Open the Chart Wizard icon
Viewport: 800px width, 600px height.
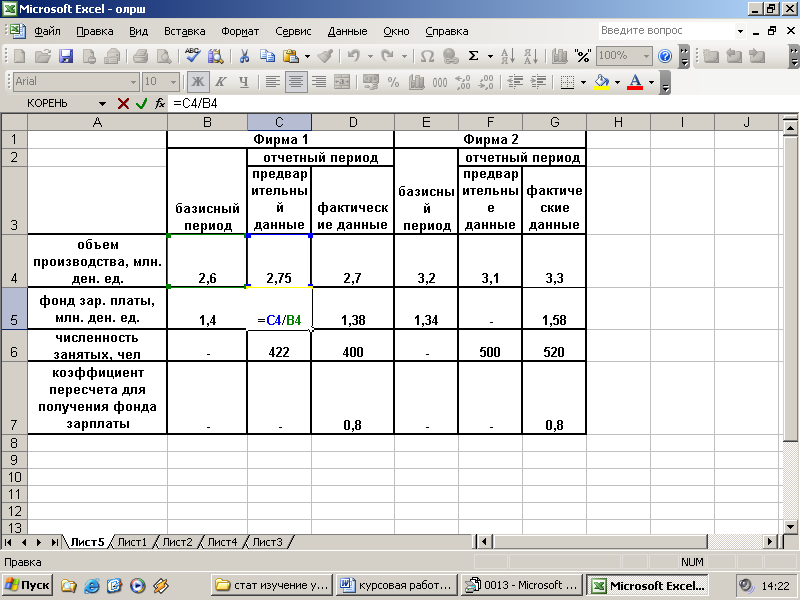(560, 56)
